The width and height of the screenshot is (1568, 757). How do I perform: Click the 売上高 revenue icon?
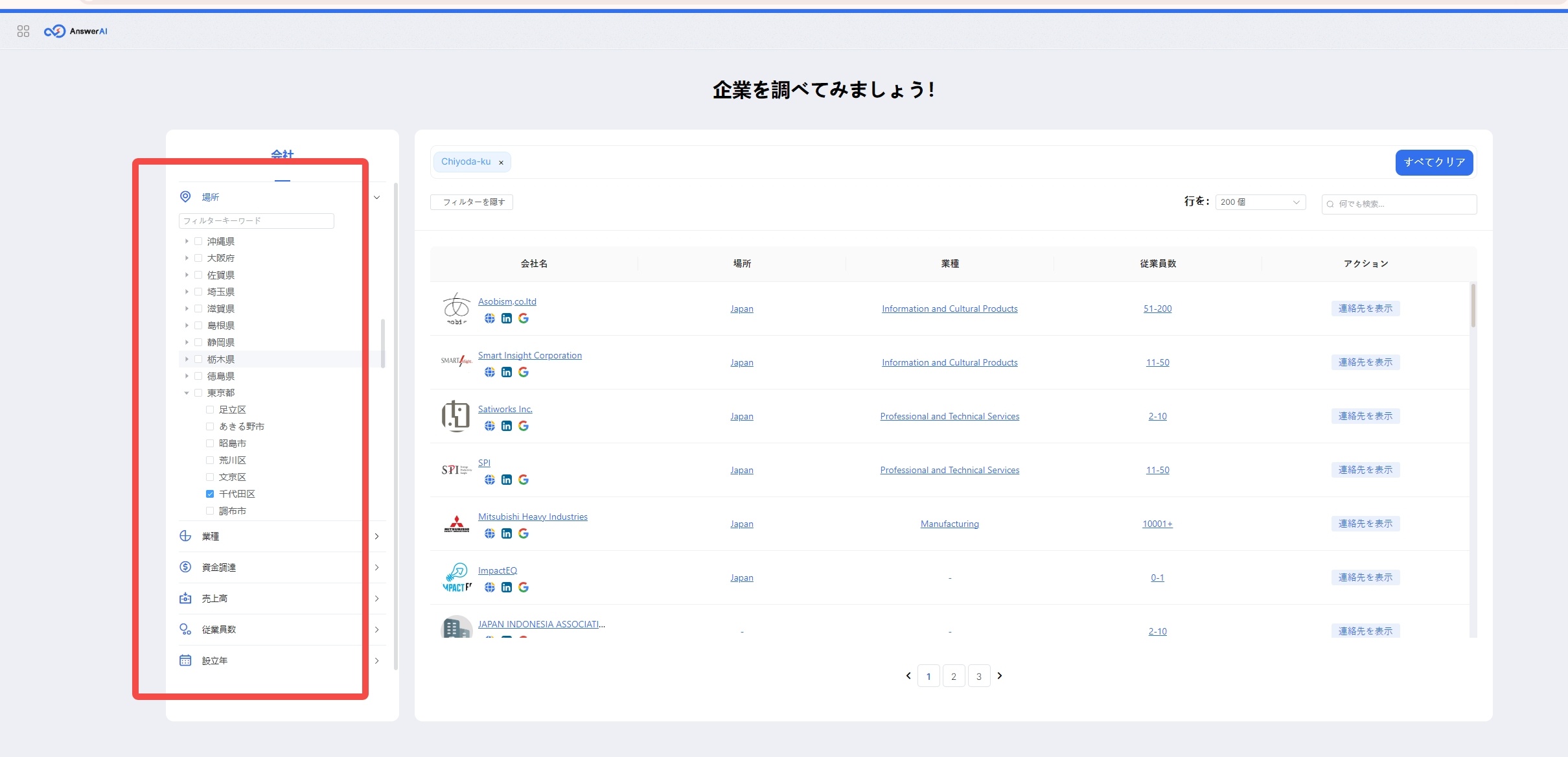[x=185, y=598]
